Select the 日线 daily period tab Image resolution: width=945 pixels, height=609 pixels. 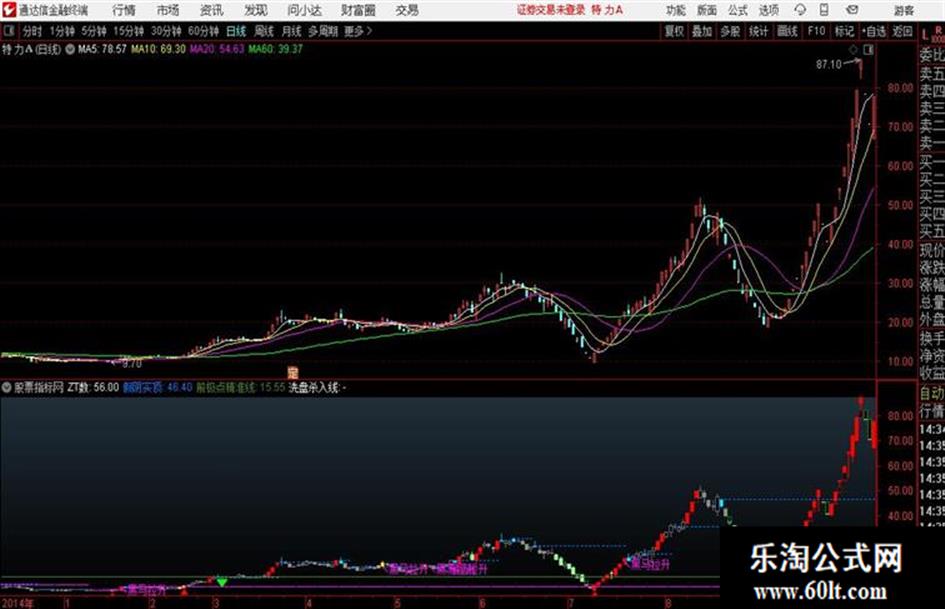tap(236, 31)
